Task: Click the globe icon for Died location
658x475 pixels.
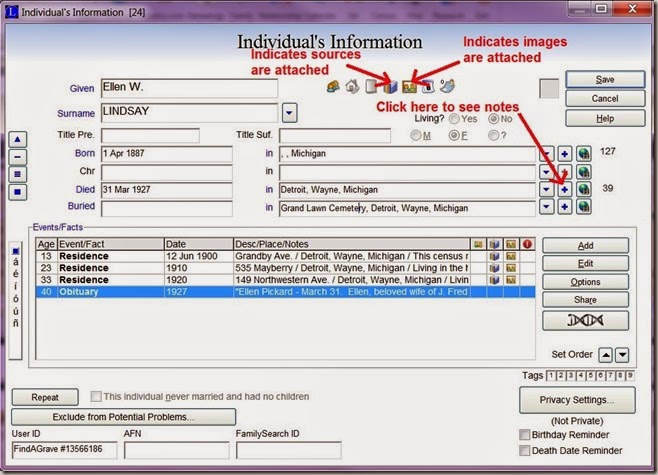Action: tap(584, 190)
